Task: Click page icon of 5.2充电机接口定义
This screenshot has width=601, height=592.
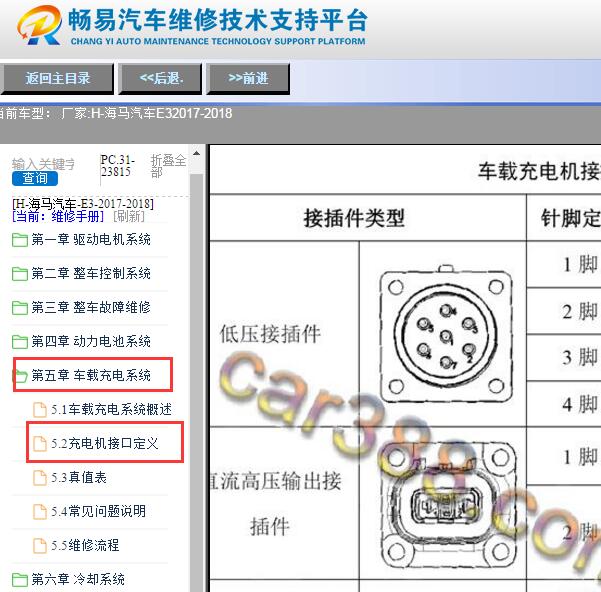Action: coord(40,444)
